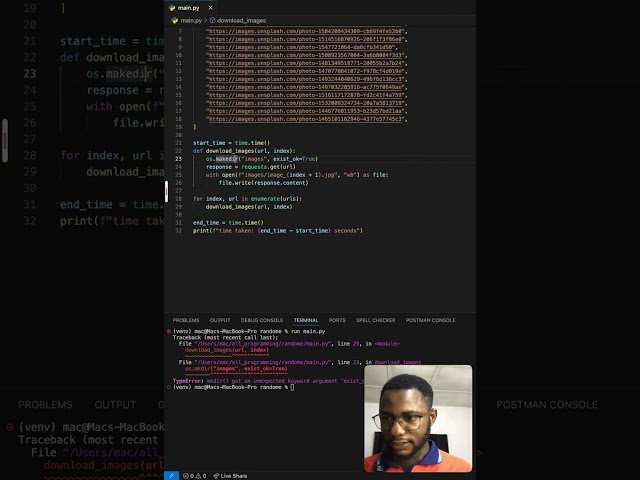Click the print statement on line 32
This screenshot has width=640, height=480.
pos(278,231)
